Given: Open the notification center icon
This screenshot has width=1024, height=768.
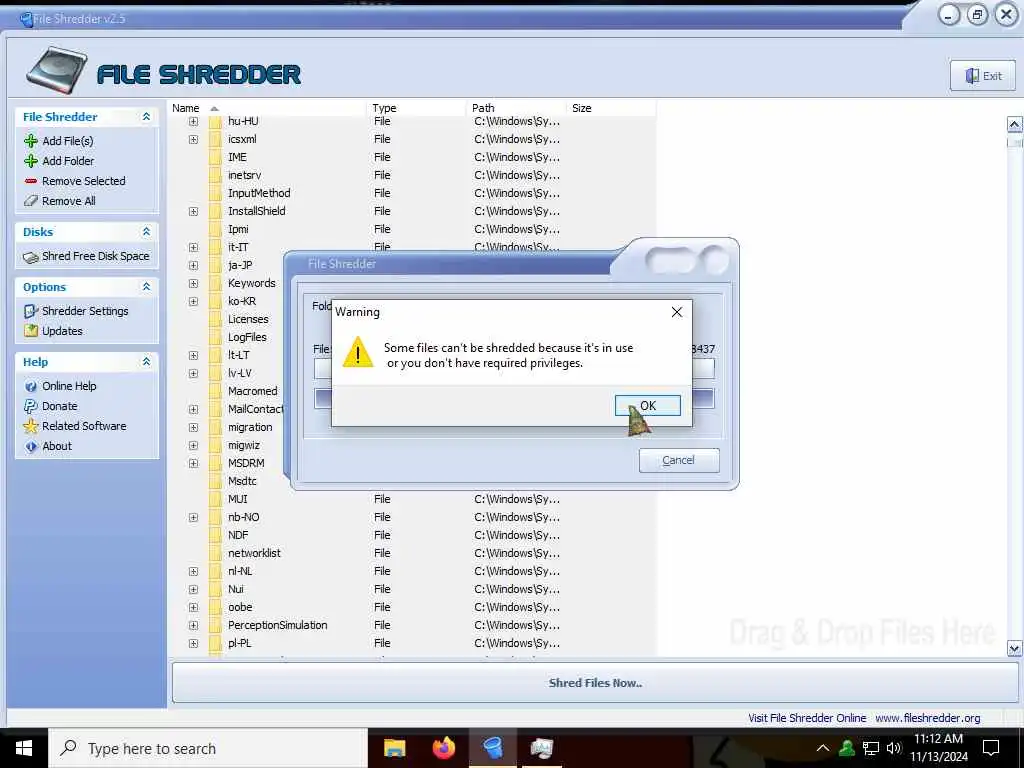Looking at the screenshot, I should click(991, 748).
